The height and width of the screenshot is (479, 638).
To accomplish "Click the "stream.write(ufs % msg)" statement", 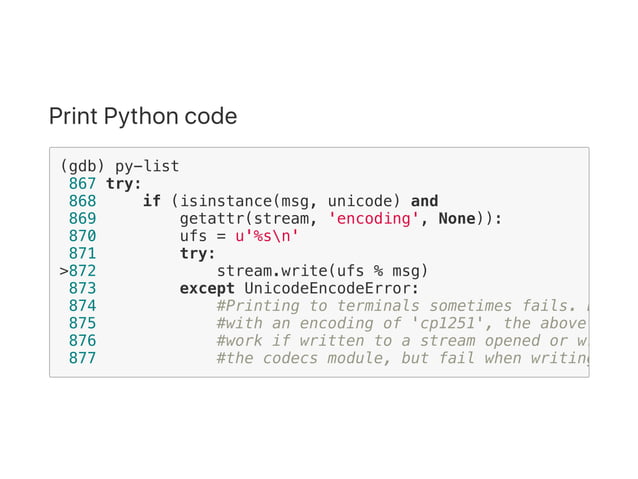I will (x=322, y=271).
